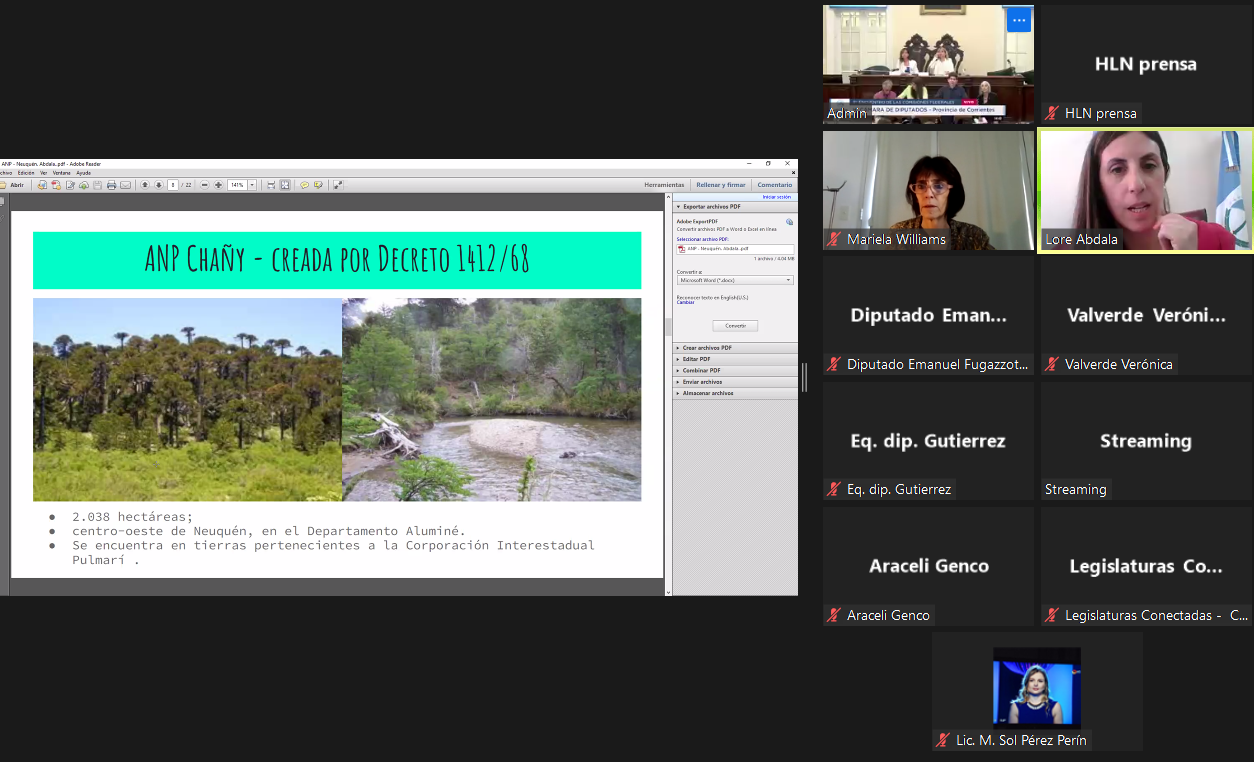Screen dimensions: 1254x762
Task: Open the Rellenar y firmar tab
Action: pyautogui.click(x=721, y=185)
